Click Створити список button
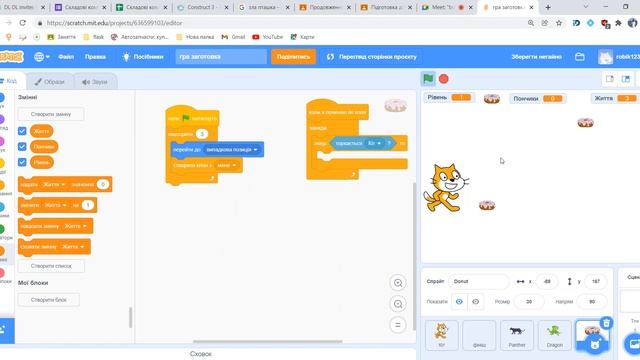 (x=51, y=266)
